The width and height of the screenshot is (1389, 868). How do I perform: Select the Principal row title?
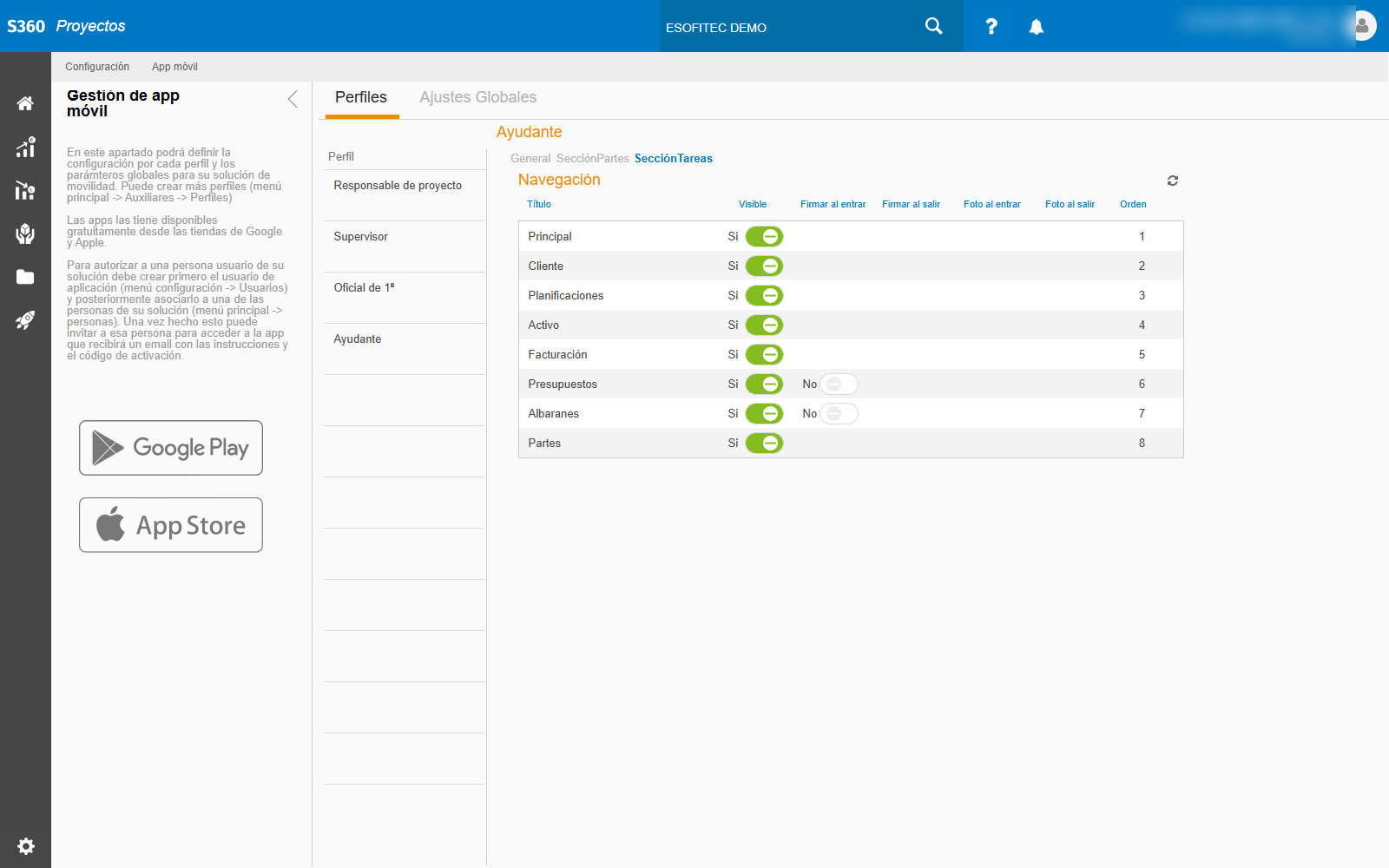pos(550,236)
